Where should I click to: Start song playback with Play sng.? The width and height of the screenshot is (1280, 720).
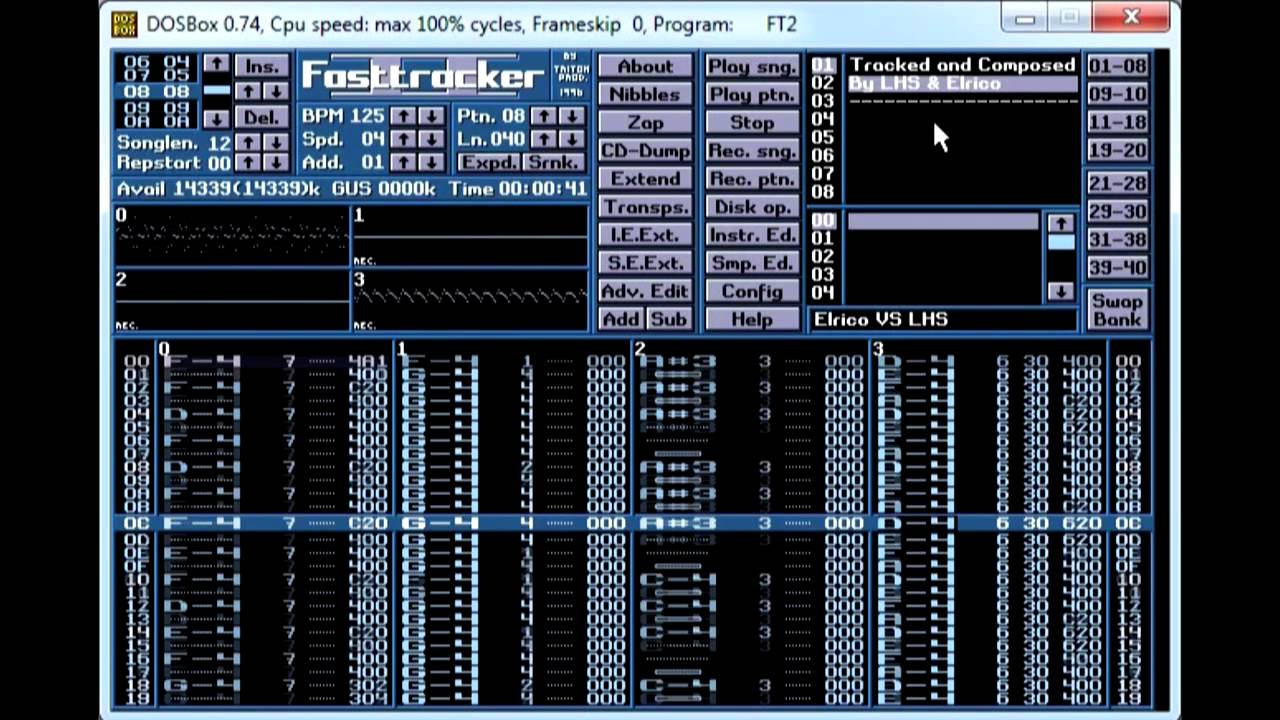tap(752, 67)
